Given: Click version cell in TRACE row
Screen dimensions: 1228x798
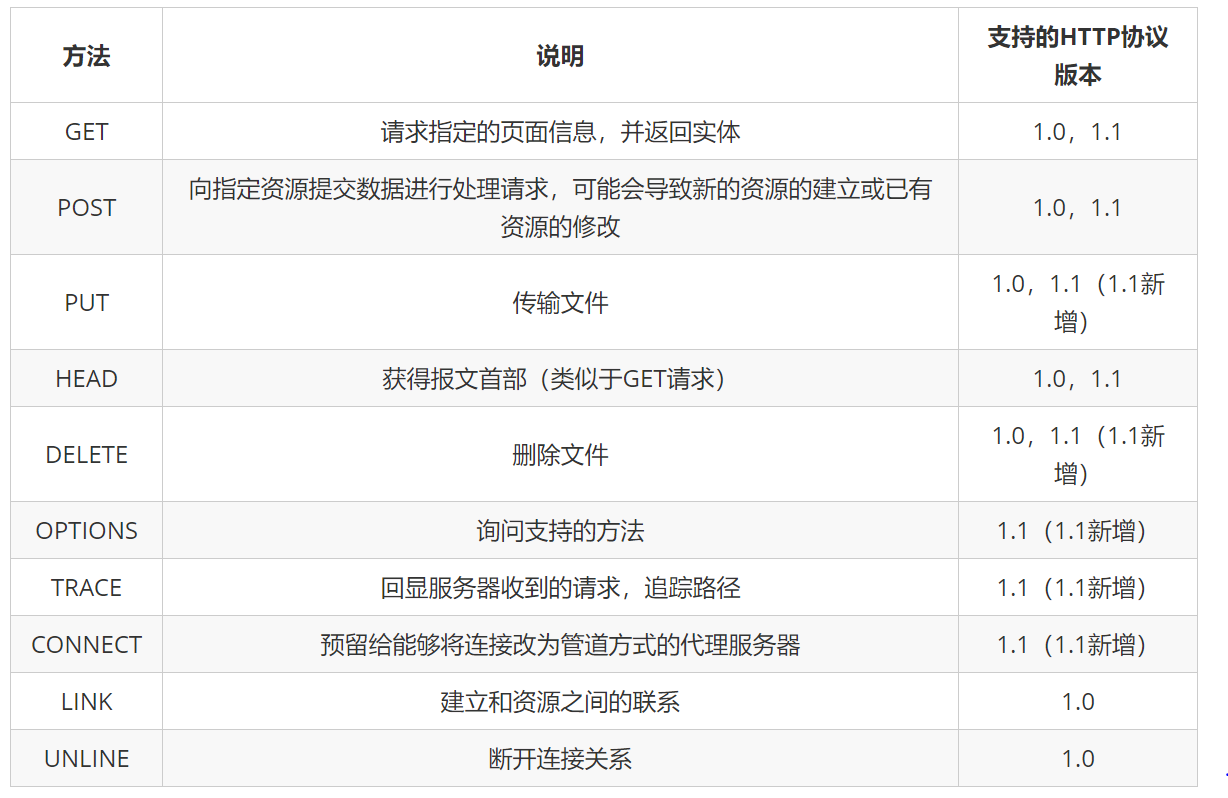Looking at the screenshot, I should coord(1078,587).
